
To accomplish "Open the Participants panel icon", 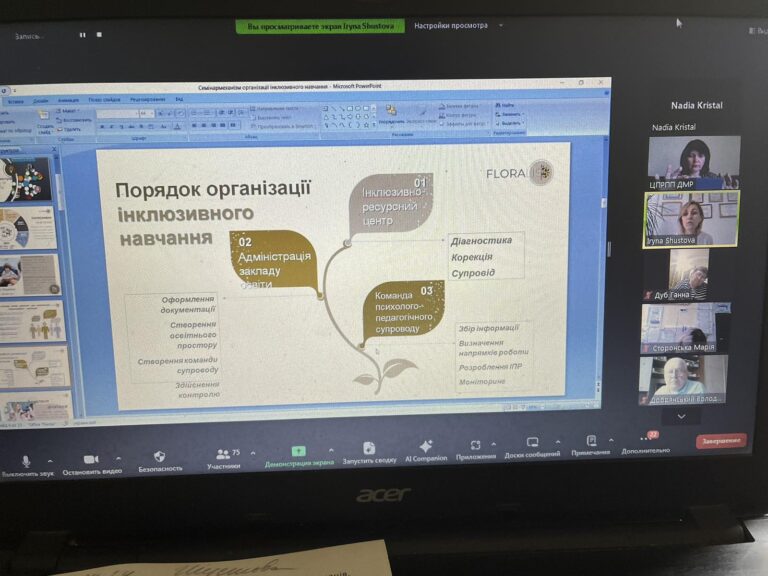I will coord(224,453).
